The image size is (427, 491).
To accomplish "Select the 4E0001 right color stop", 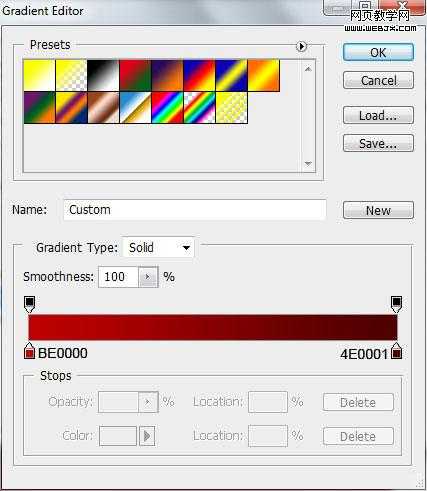I will 396,351.
